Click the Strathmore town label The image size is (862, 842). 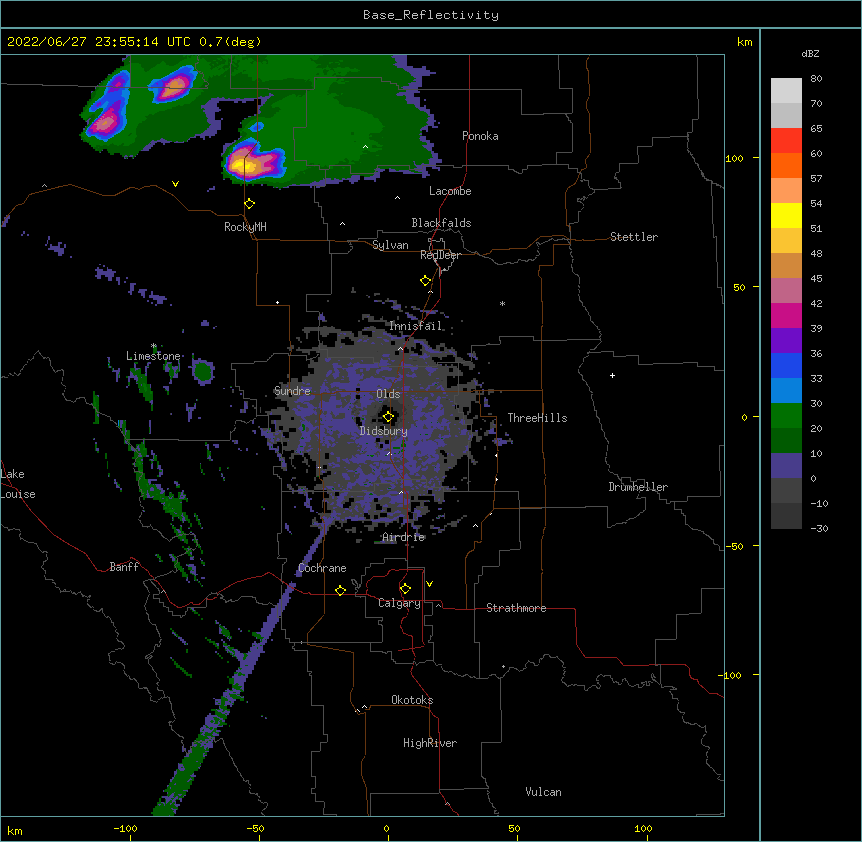click(x=516, y=608)
